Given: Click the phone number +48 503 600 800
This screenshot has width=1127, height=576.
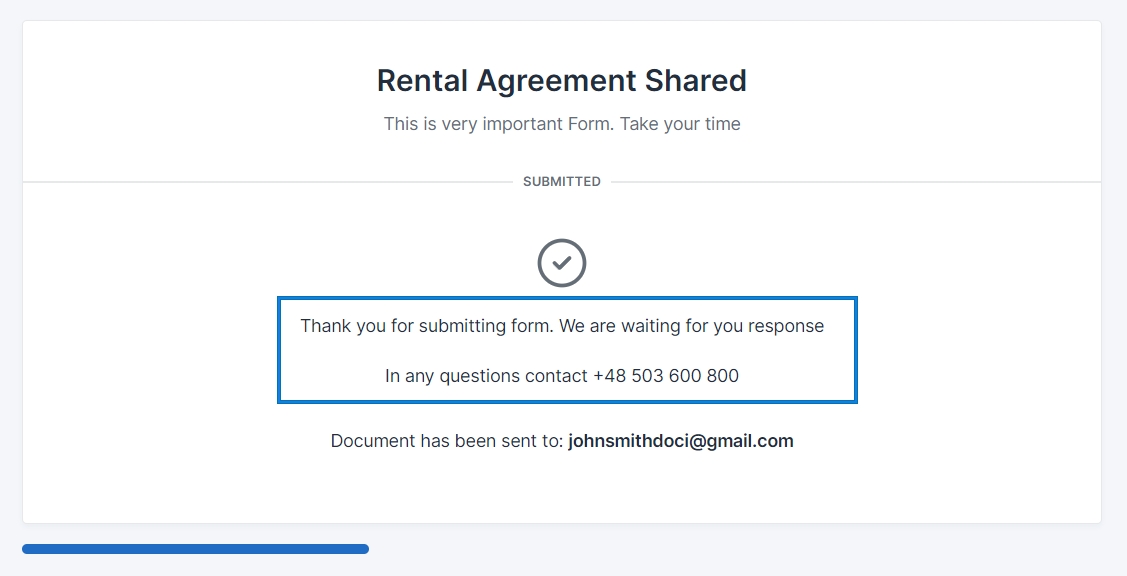Looking at the screenshot, I should tap(666, 376).
